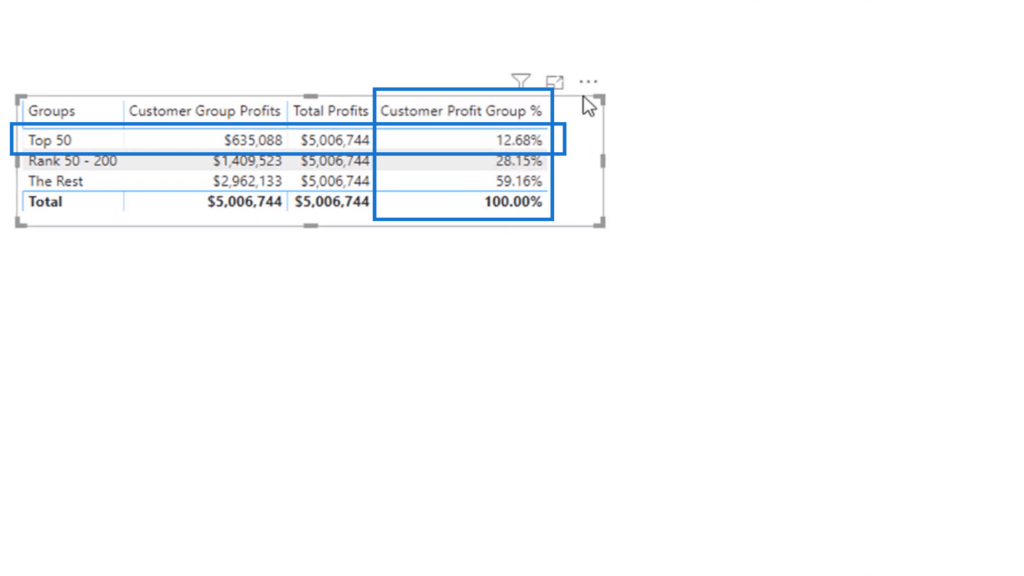
Task: Click the bottom-middle resize handle of table
Action: pyautogui.click(x=311, y=225)
